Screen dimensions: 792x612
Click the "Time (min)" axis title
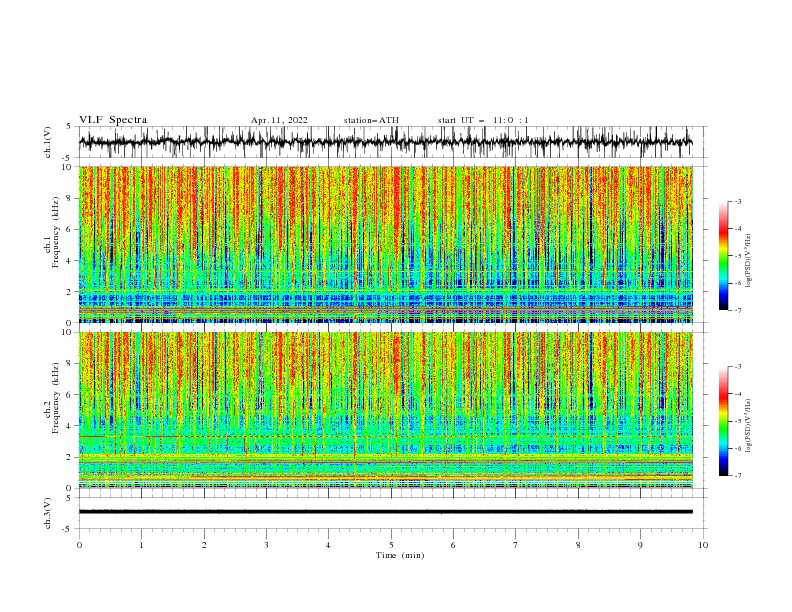point(400,555)
